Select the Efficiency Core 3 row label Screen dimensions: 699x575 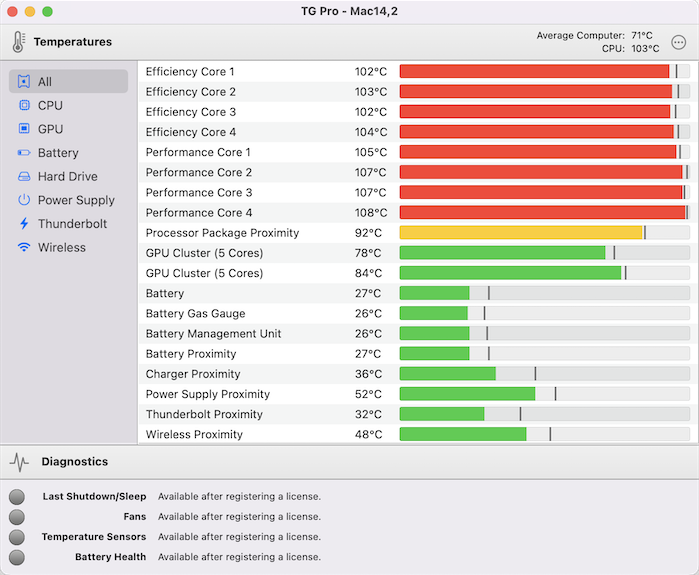coord(190,112)
